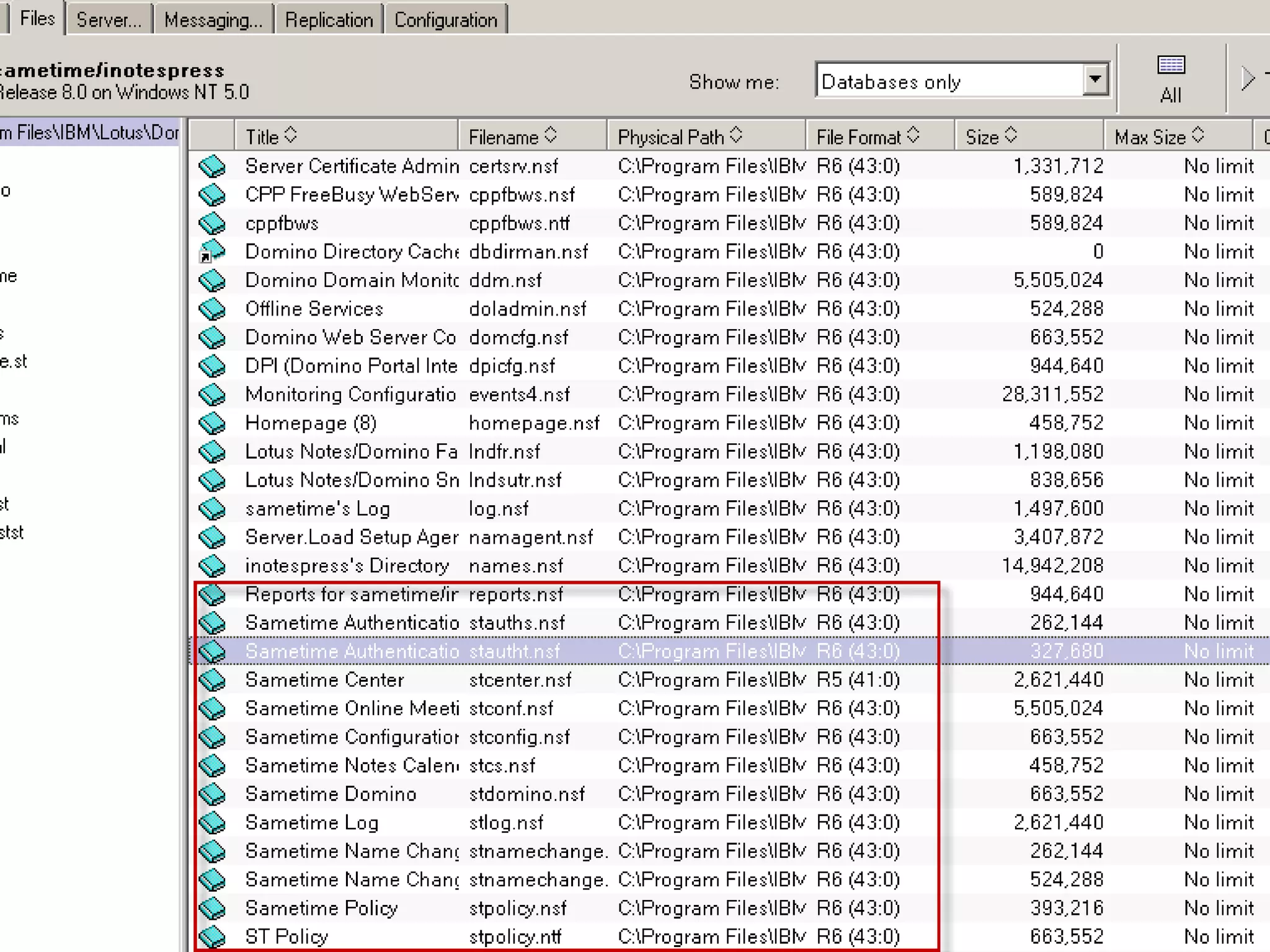Click the Server Certificate Admin database icon
Viewport: 1270px width, 952px height.
pos(212,166)
